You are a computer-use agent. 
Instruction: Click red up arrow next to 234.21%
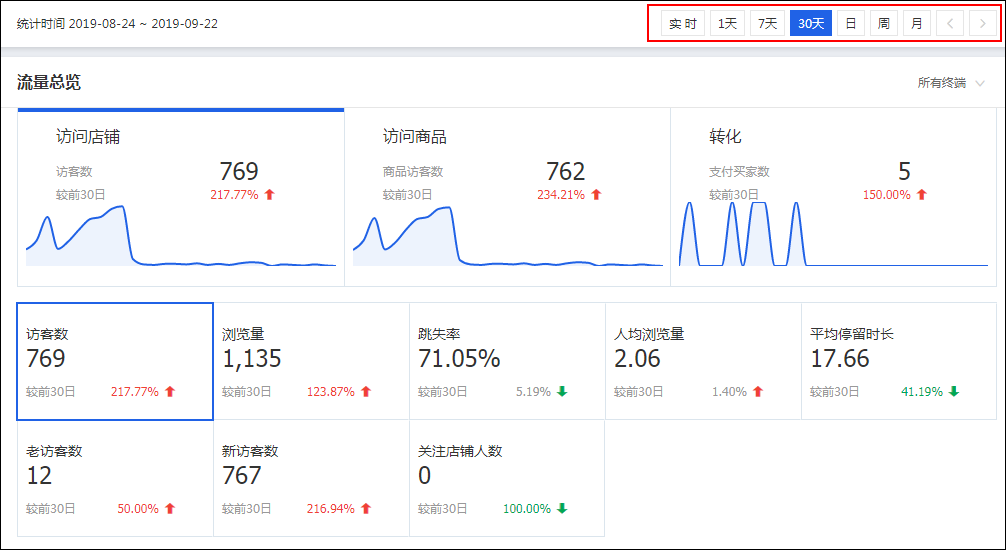pos(596,195)
